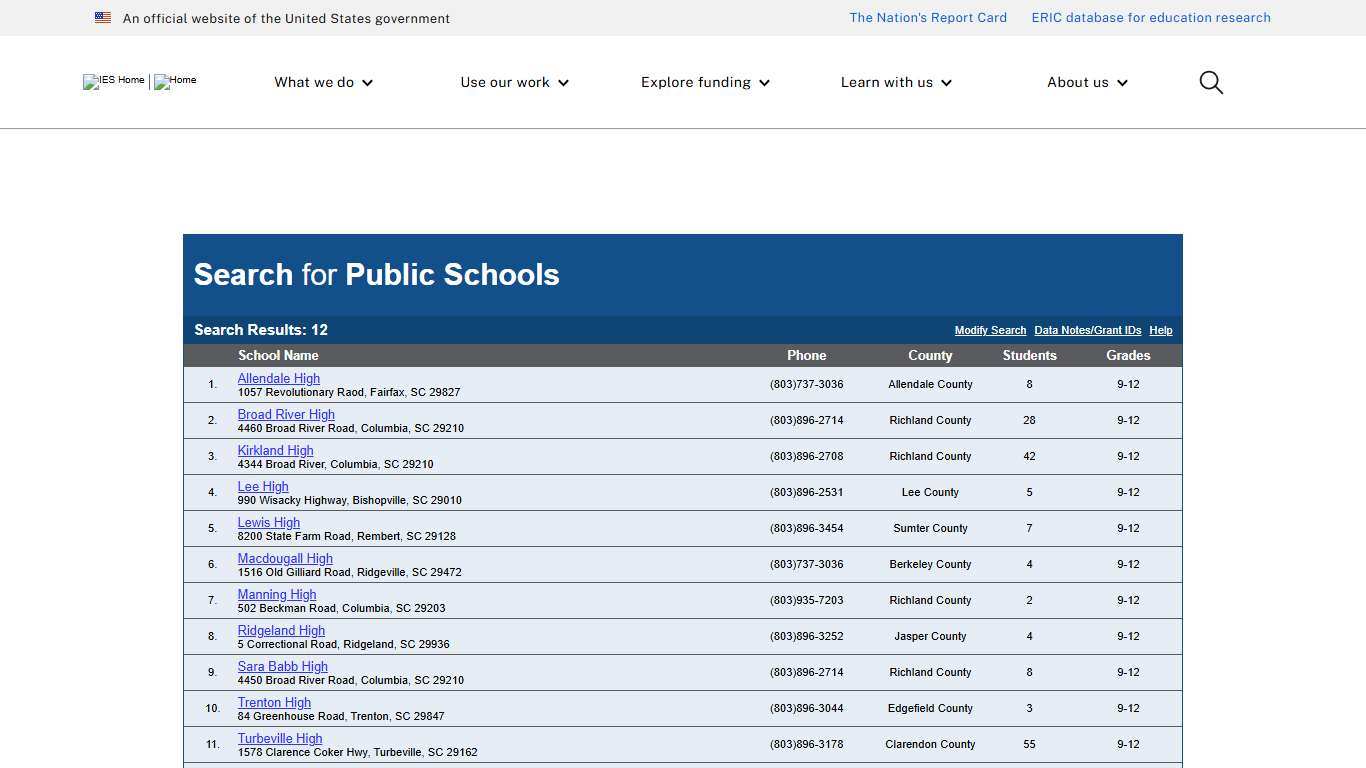Open the site search magnifier
The height and width of the screenshot is (768, 1366).
coord(1210,82)
